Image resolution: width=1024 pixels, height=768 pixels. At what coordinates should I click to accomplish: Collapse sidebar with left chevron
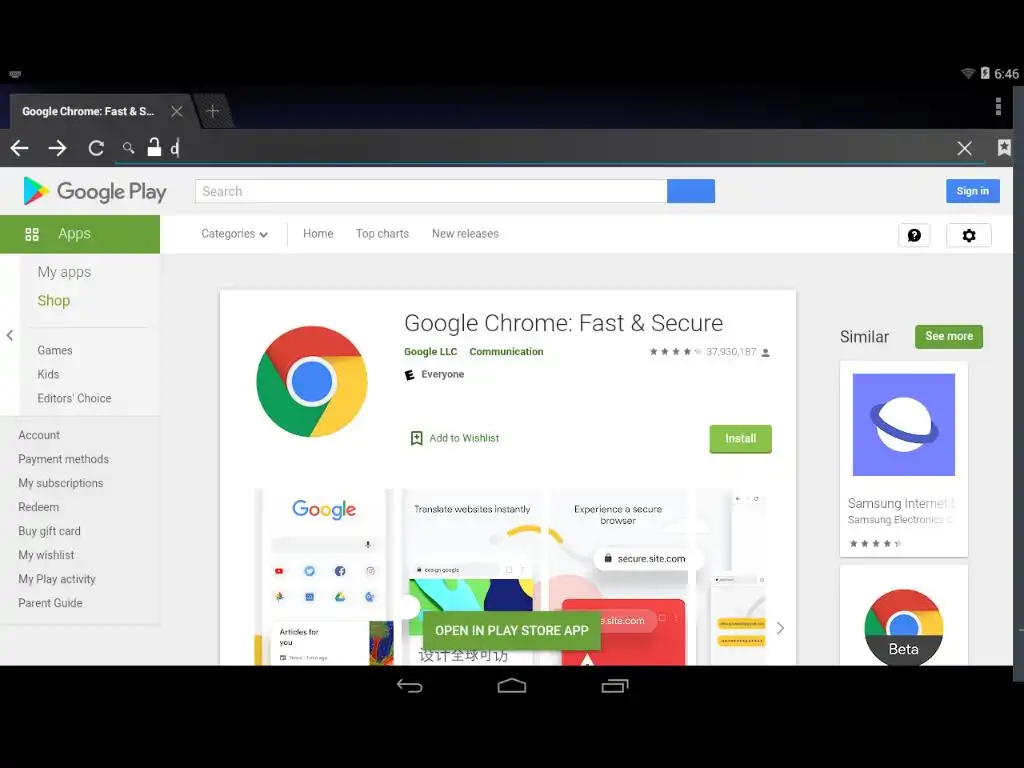[x=10, y=335]
